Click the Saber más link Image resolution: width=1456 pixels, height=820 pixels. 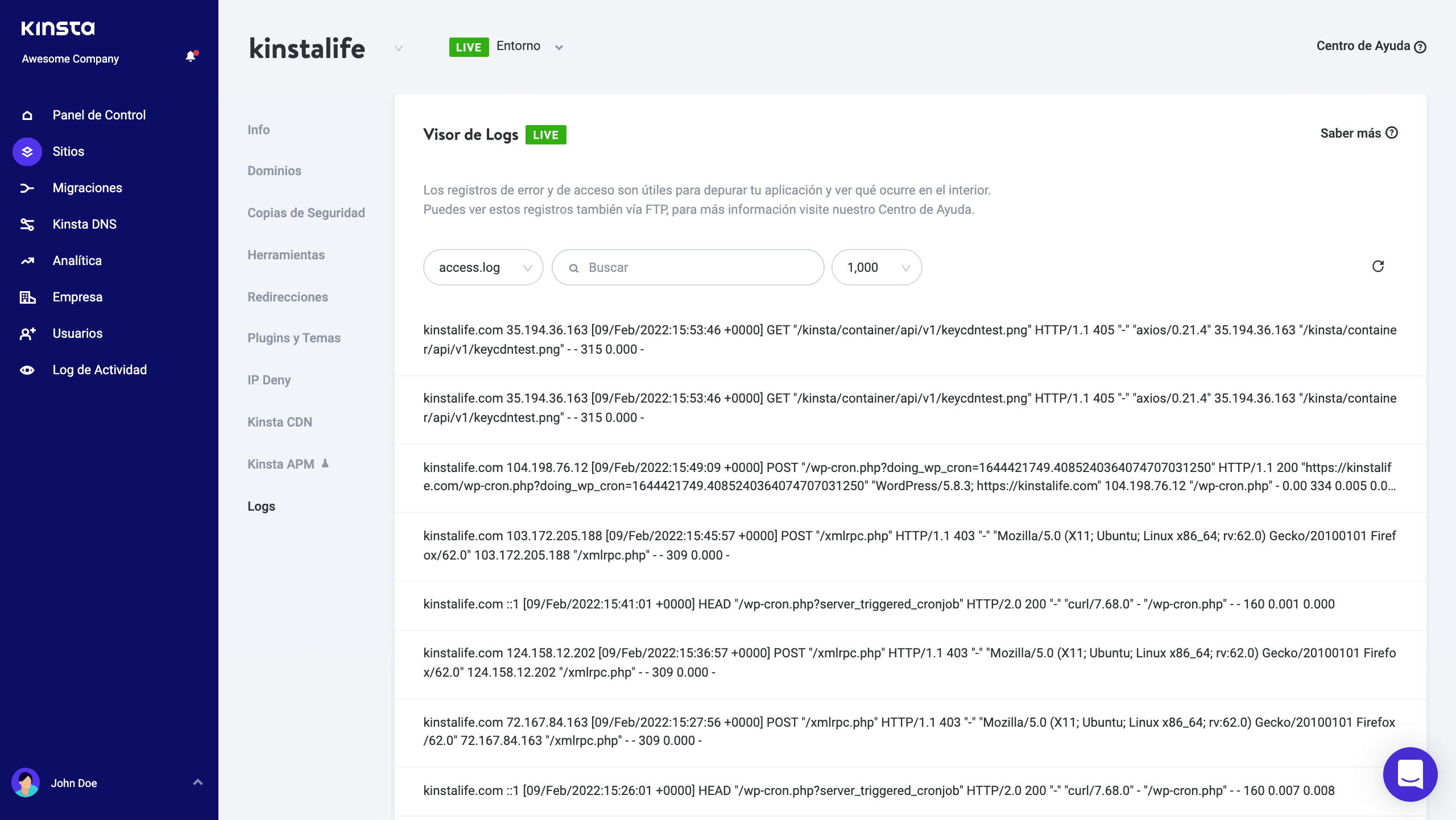point(1358,133)
